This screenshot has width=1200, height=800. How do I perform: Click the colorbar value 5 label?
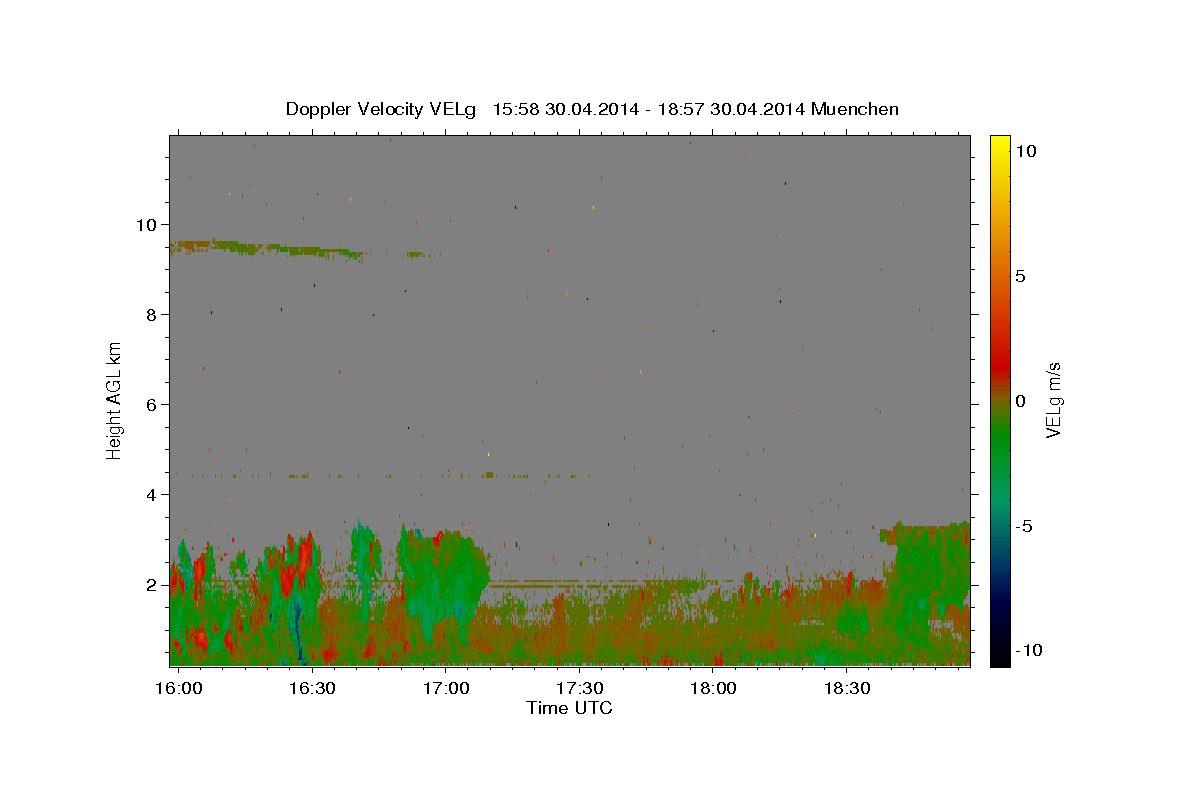click(1021, 277)
